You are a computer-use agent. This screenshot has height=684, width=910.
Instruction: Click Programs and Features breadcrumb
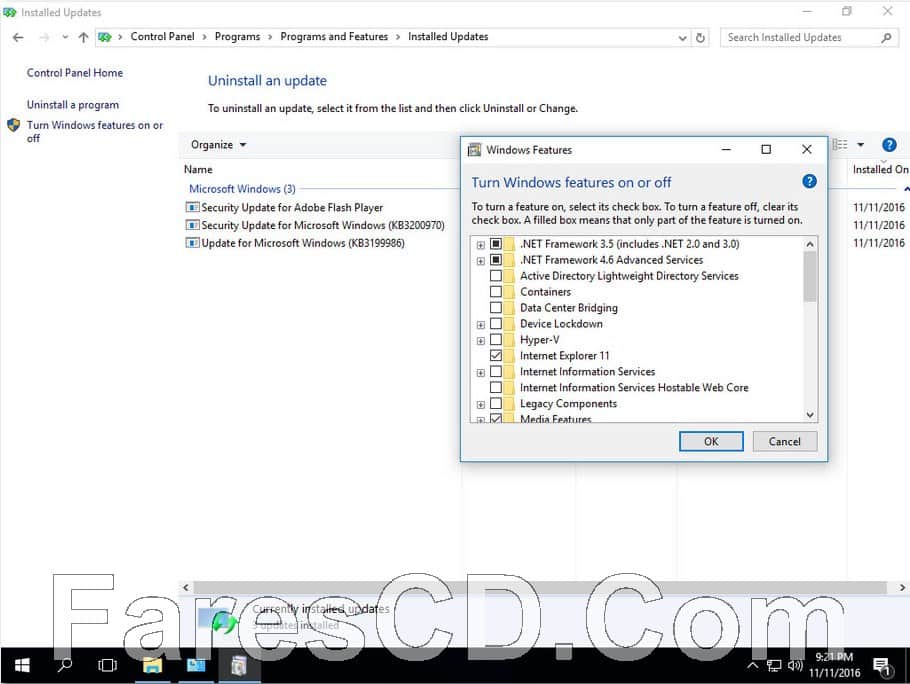334,37
